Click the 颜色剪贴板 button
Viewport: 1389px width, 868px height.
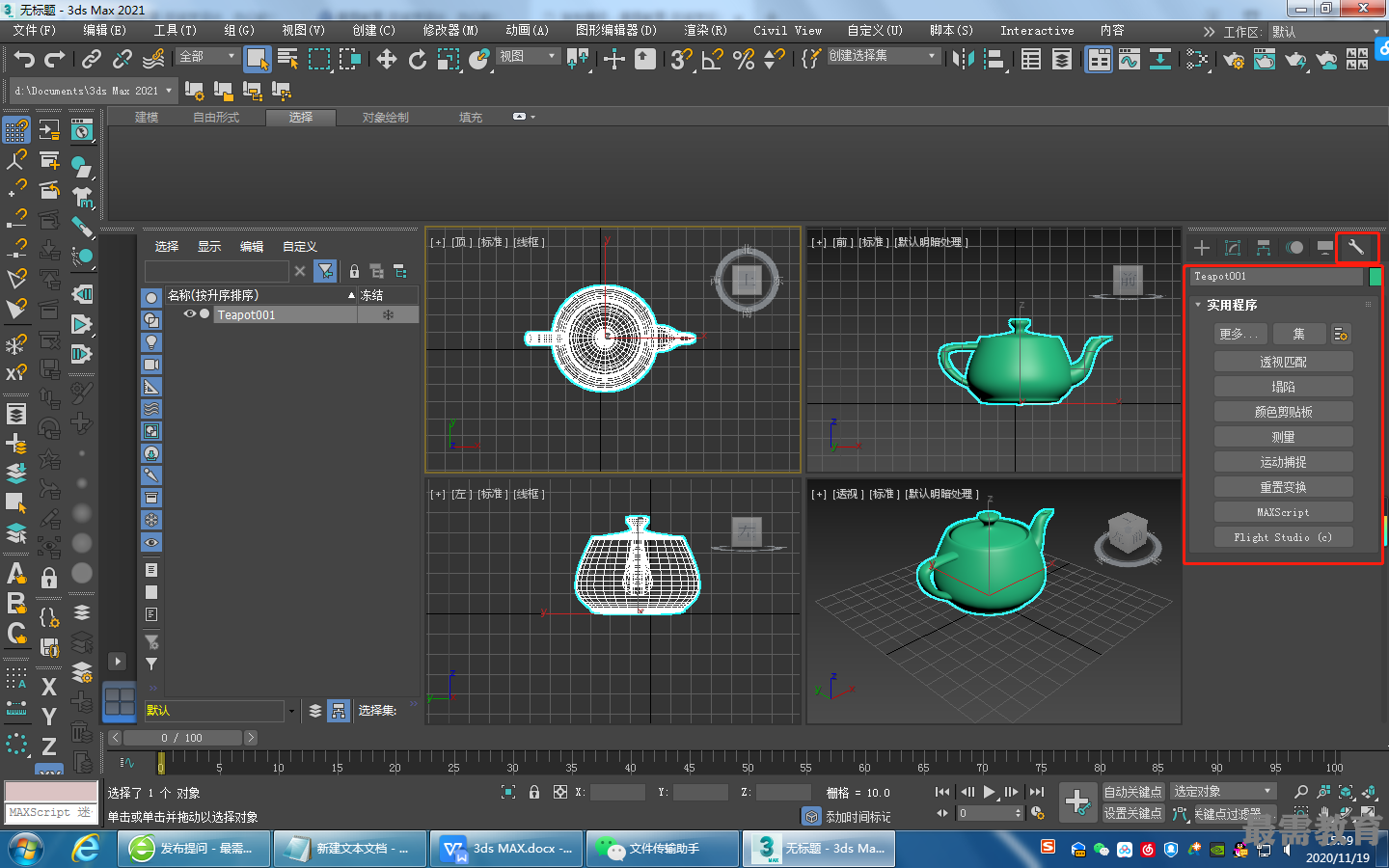tap(1283, 412)
